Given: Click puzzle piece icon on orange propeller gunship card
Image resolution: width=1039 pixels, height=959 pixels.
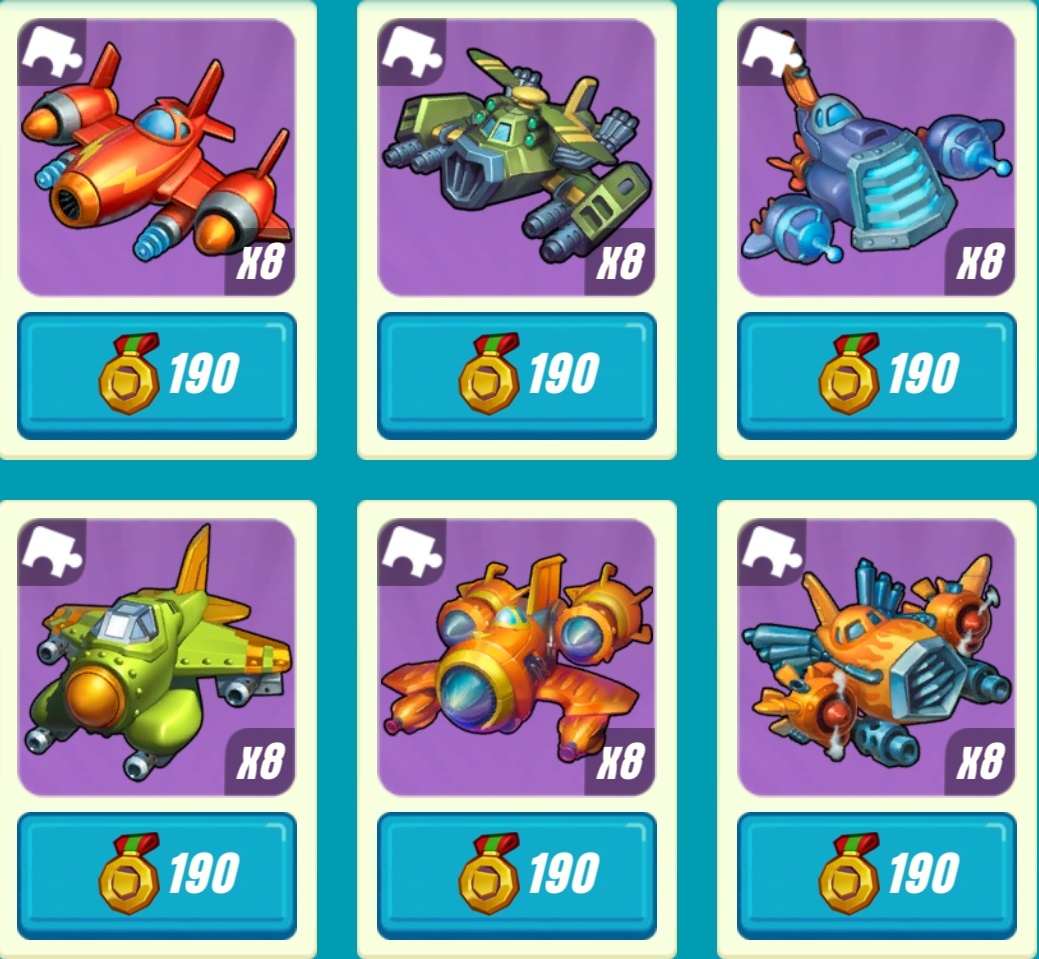Looking at the screenshot, I should tap(771, 550).
